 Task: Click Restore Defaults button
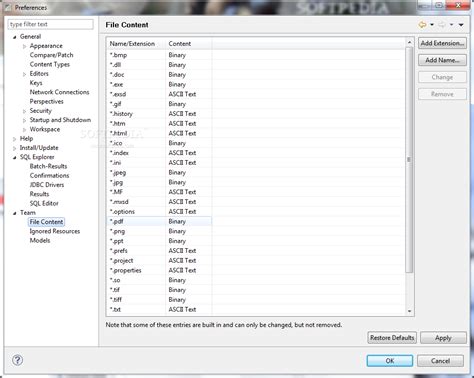coord(392,338)
